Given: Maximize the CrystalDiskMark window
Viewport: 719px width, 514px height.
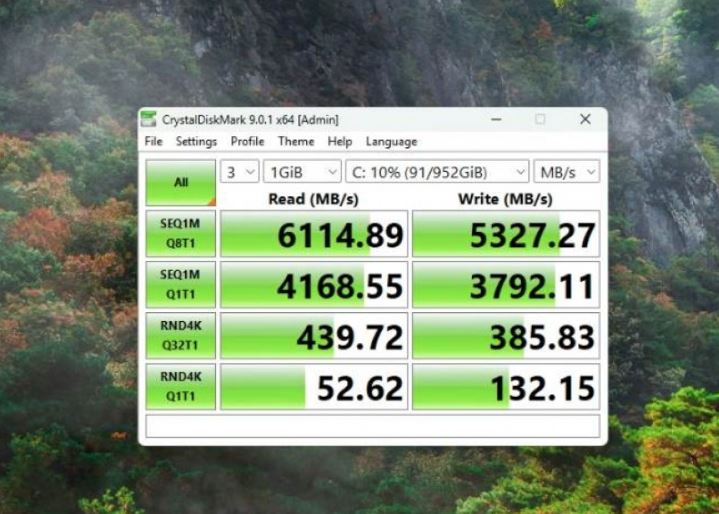Looking at the screenshot, I should tap(540, 119).
